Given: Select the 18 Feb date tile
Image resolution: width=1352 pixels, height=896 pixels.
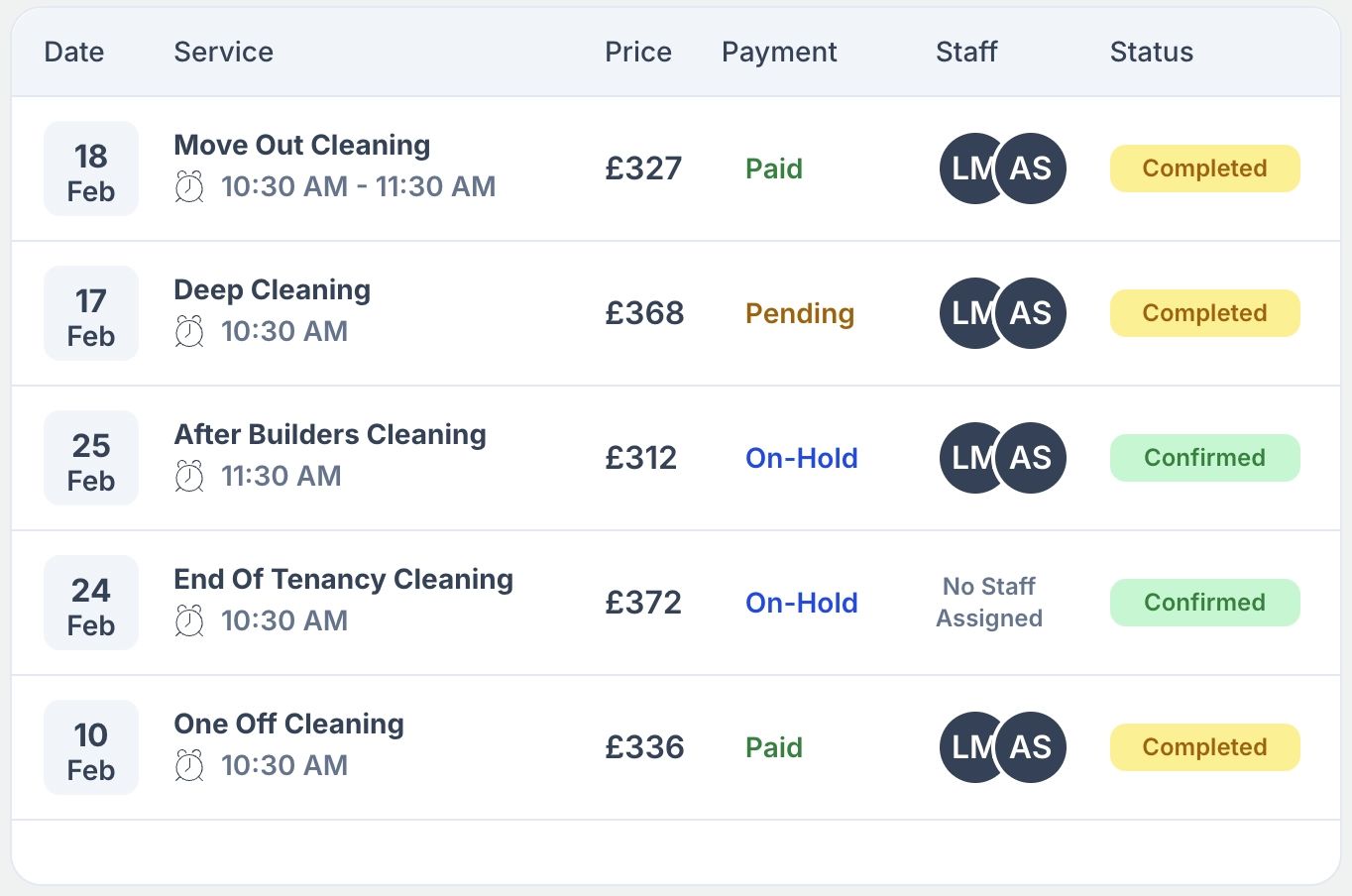Looking at the screenshot, I should point(91,168).
